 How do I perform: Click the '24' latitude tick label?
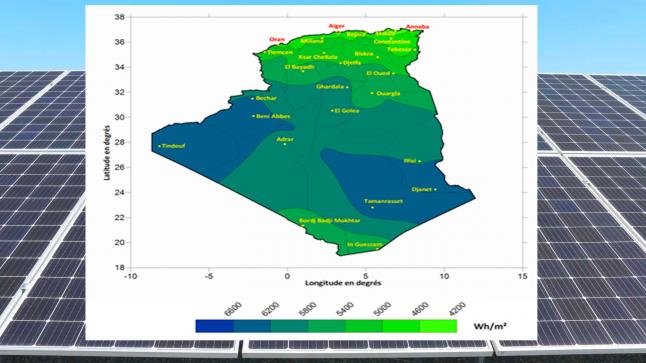pos(119,192)
